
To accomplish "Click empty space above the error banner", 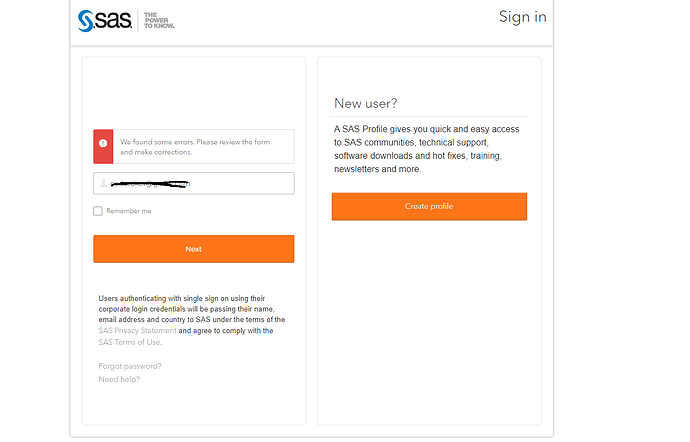I will [194, 95].
